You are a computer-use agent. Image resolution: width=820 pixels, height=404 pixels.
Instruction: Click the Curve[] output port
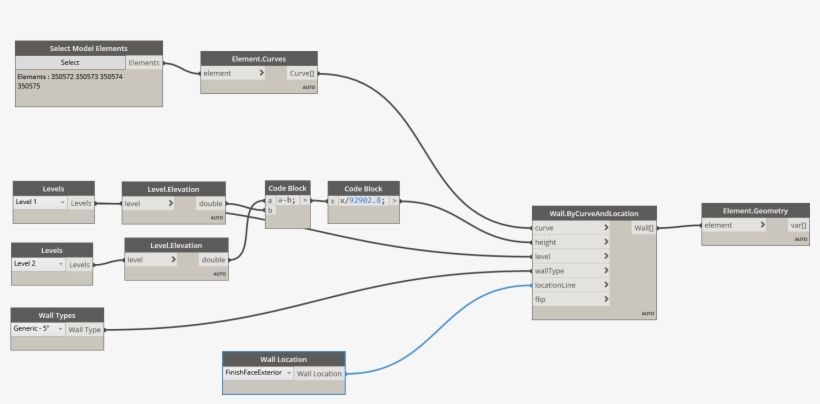pyautogui.click(x=301, y=73)
